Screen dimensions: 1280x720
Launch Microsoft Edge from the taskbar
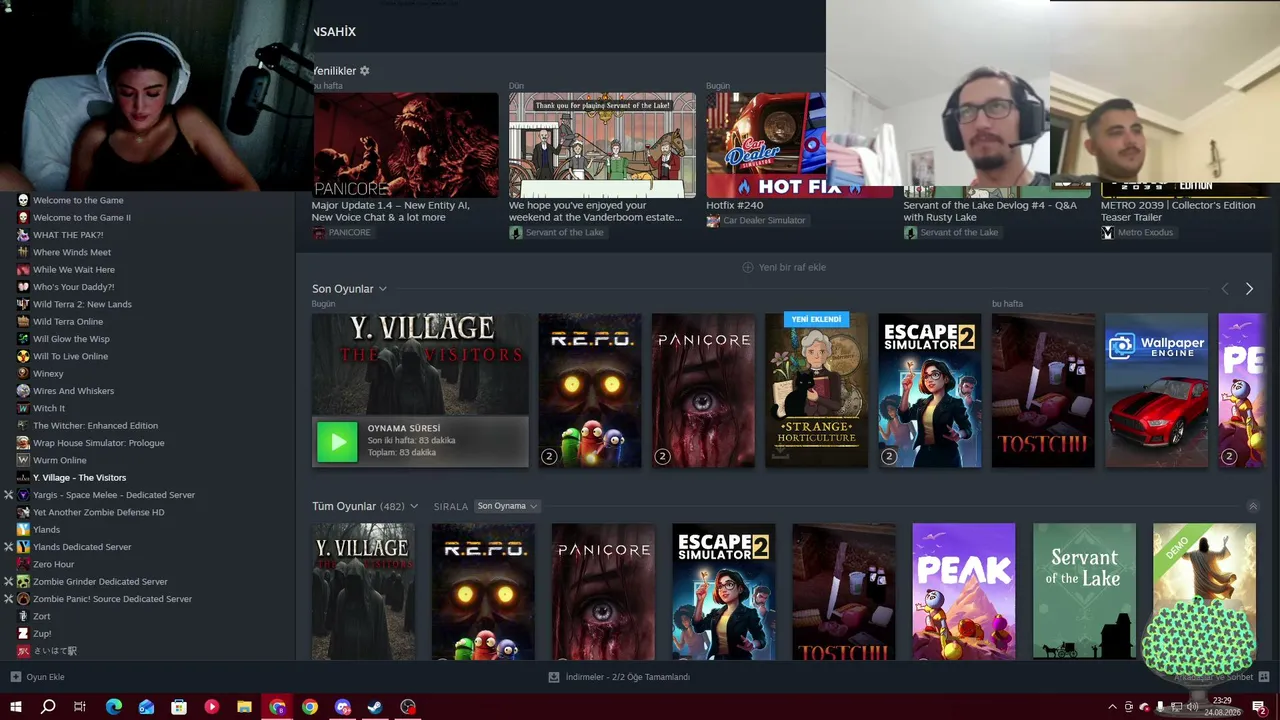pos(114,707)
